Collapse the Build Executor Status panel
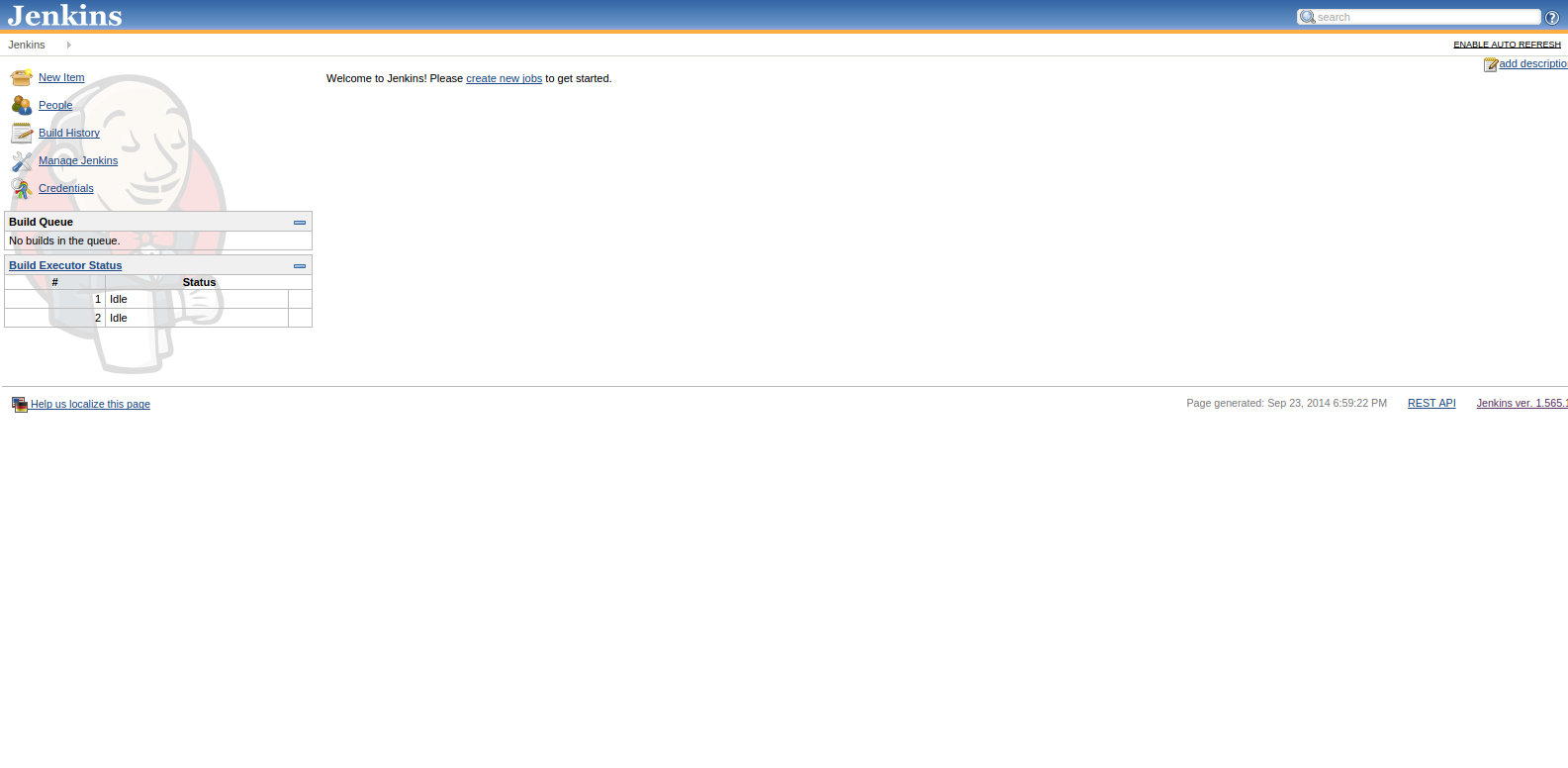The width and height of the screenshot is (1568, 768). point(300,266)
